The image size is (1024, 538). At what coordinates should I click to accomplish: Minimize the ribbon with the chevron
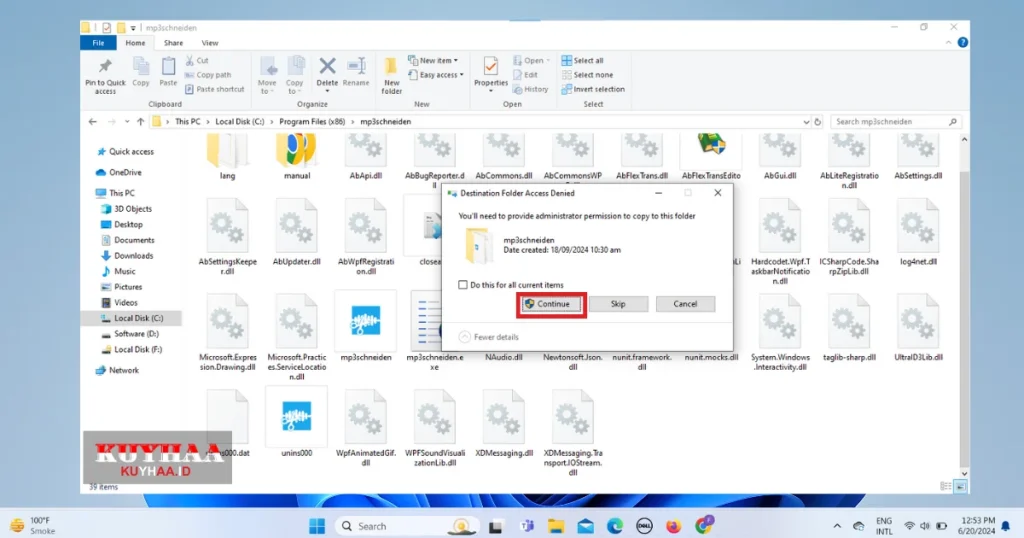(948, 42)
